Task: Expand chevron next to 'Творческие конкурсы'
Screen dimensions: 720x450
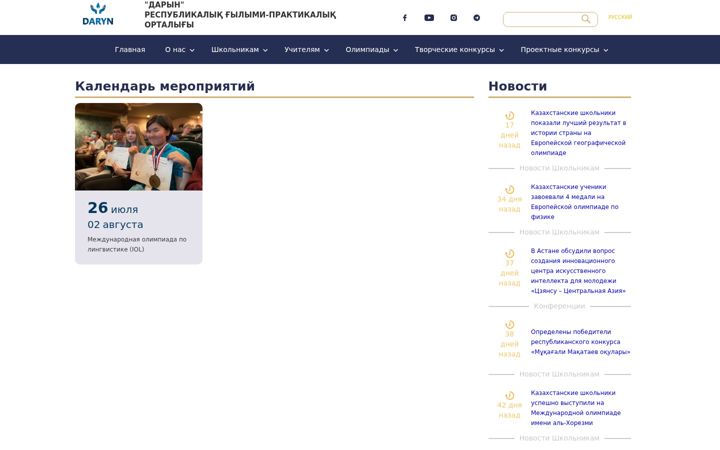Action: click(x=501, y=50)
